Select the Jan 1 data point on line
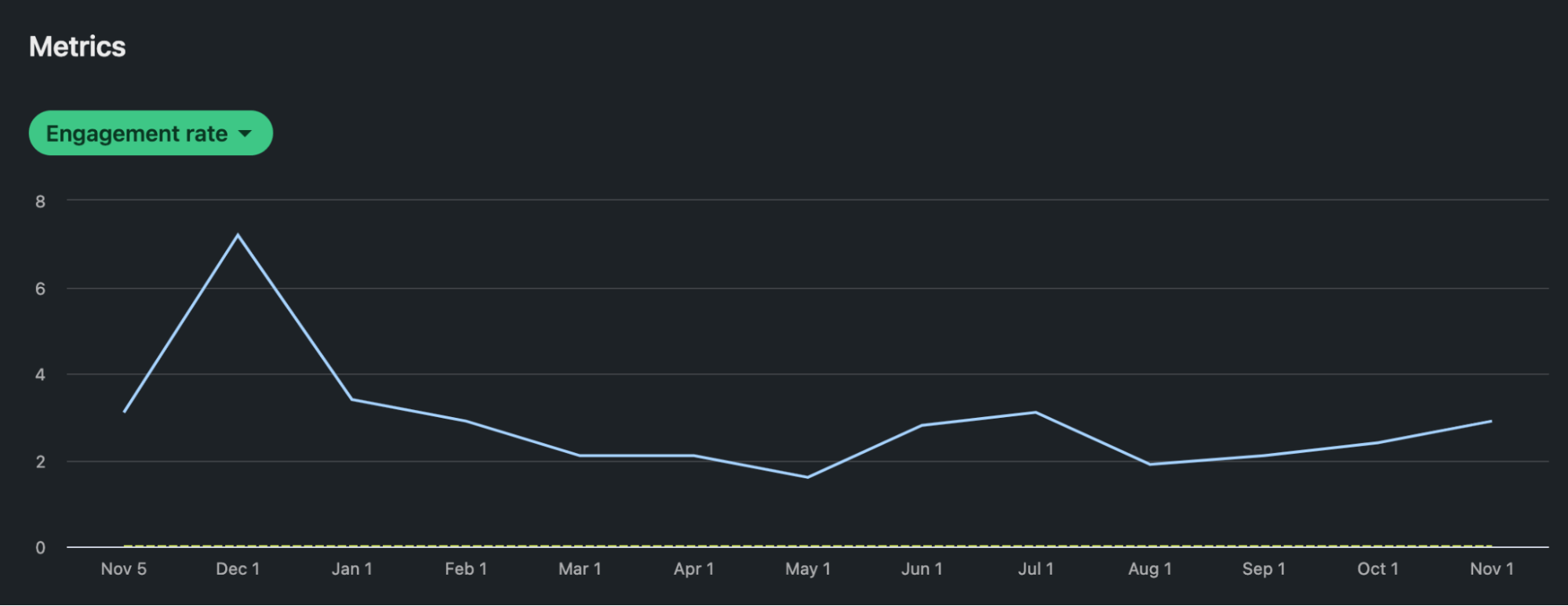Screen dimensions: 1568x606 pos(351,399)
